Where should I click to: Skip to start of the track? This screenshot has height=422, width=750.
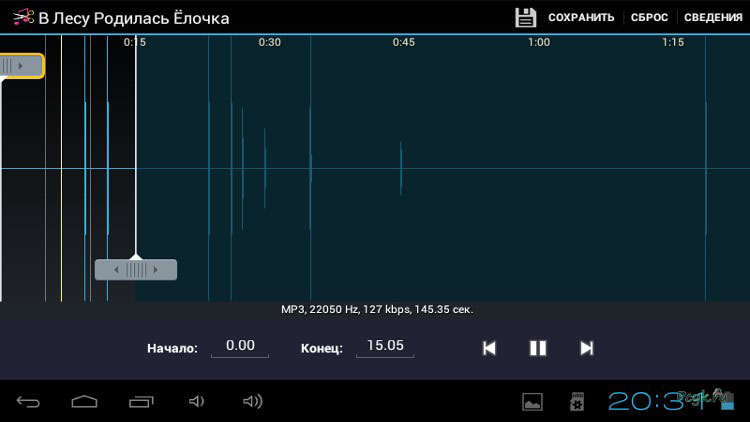click(x=489, y=348)
